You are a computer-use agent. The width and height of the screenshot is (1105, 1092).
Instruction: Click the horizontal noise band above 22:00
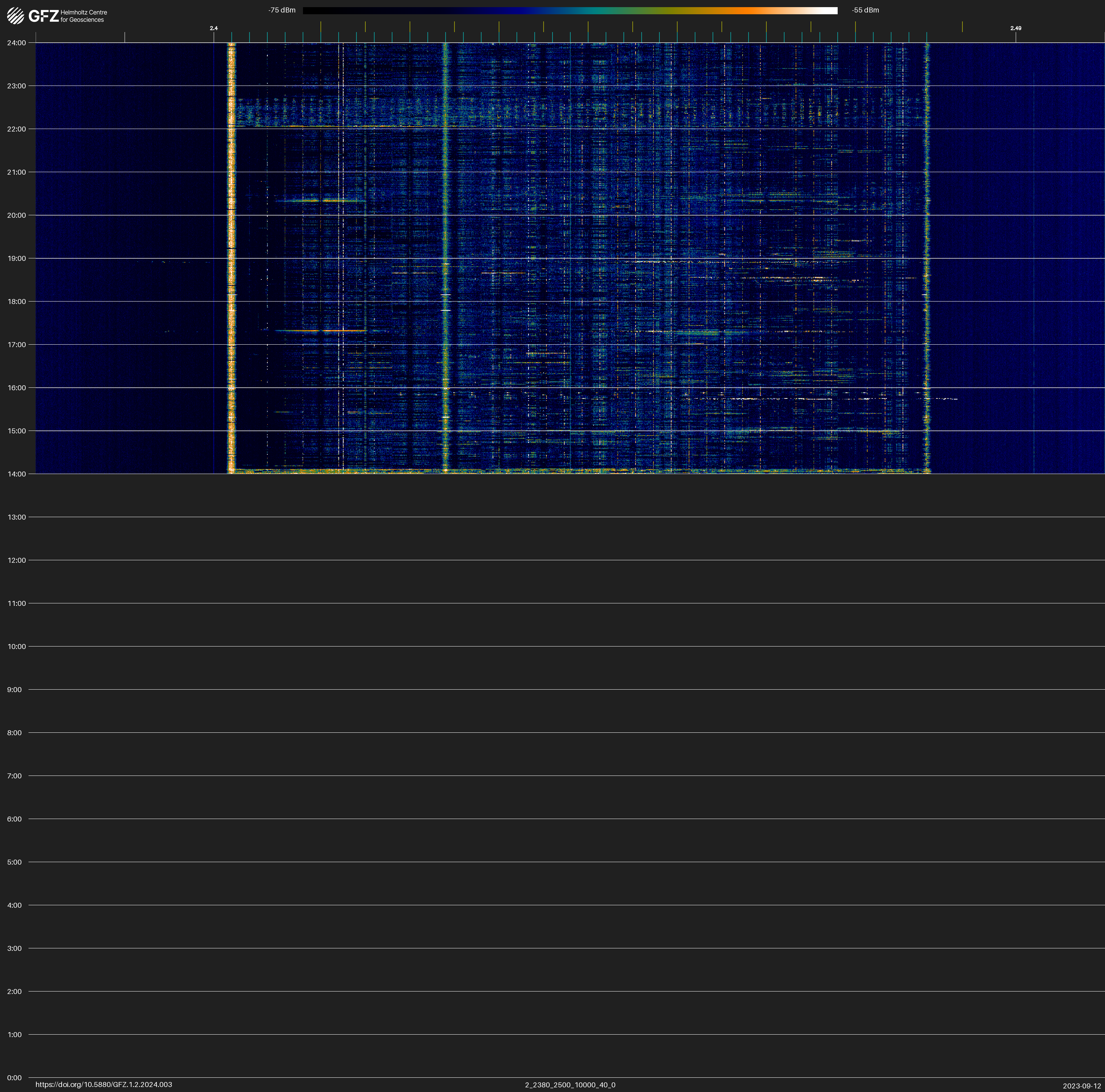pos(572,112)
